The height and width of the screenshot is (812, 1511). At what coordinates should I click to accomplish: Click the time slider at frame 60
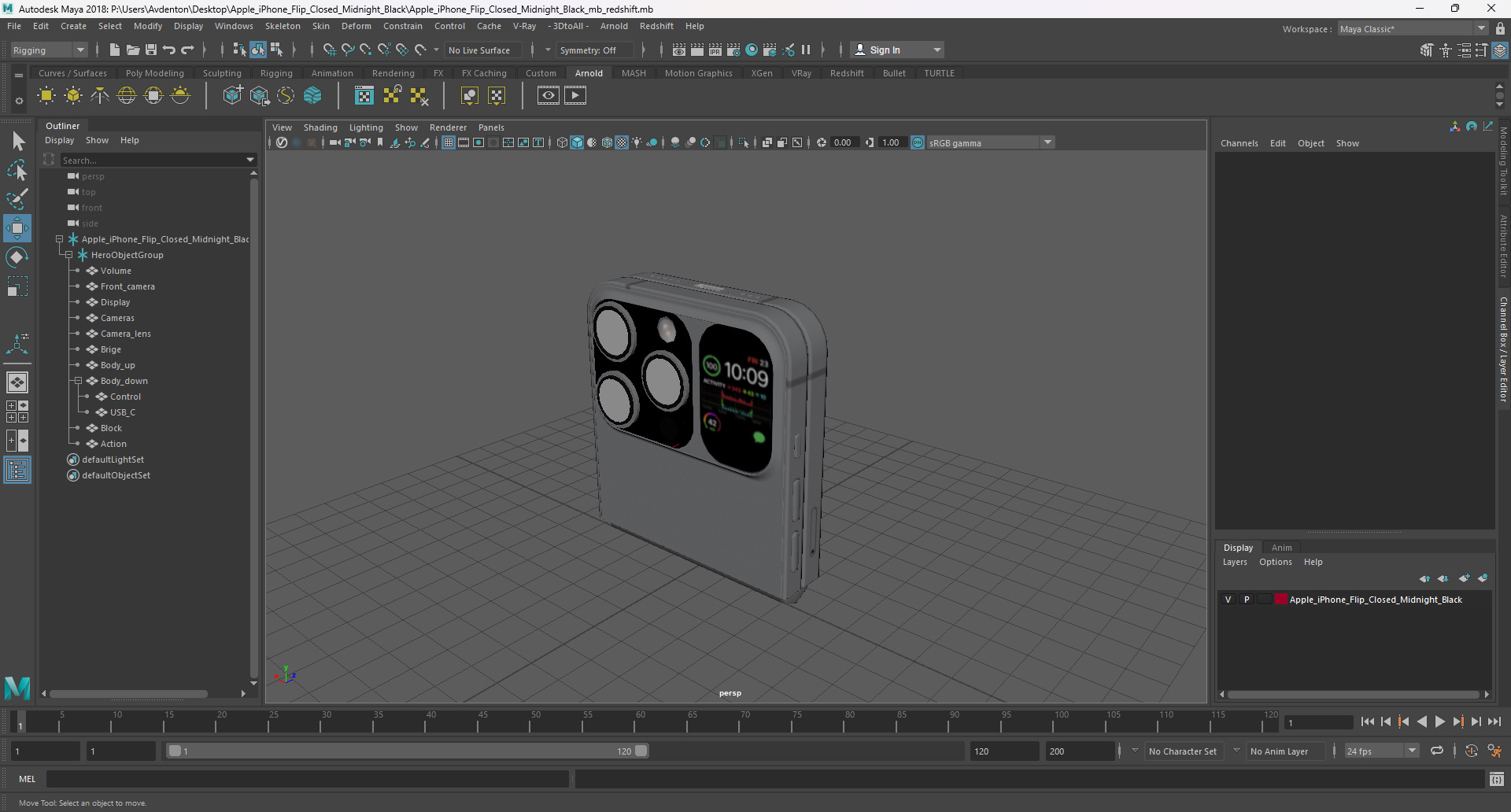[x=641, y=721]
